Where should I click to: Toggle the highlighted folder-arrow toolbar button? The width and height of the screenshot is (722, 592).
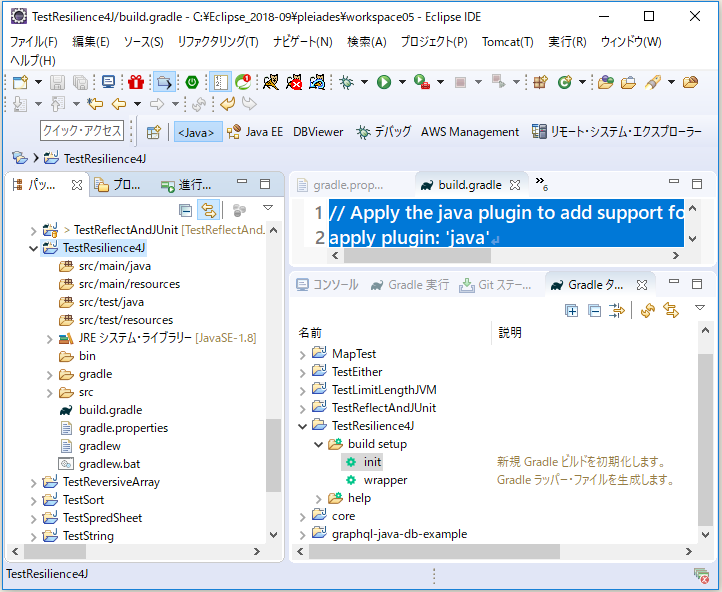[164, 82]
